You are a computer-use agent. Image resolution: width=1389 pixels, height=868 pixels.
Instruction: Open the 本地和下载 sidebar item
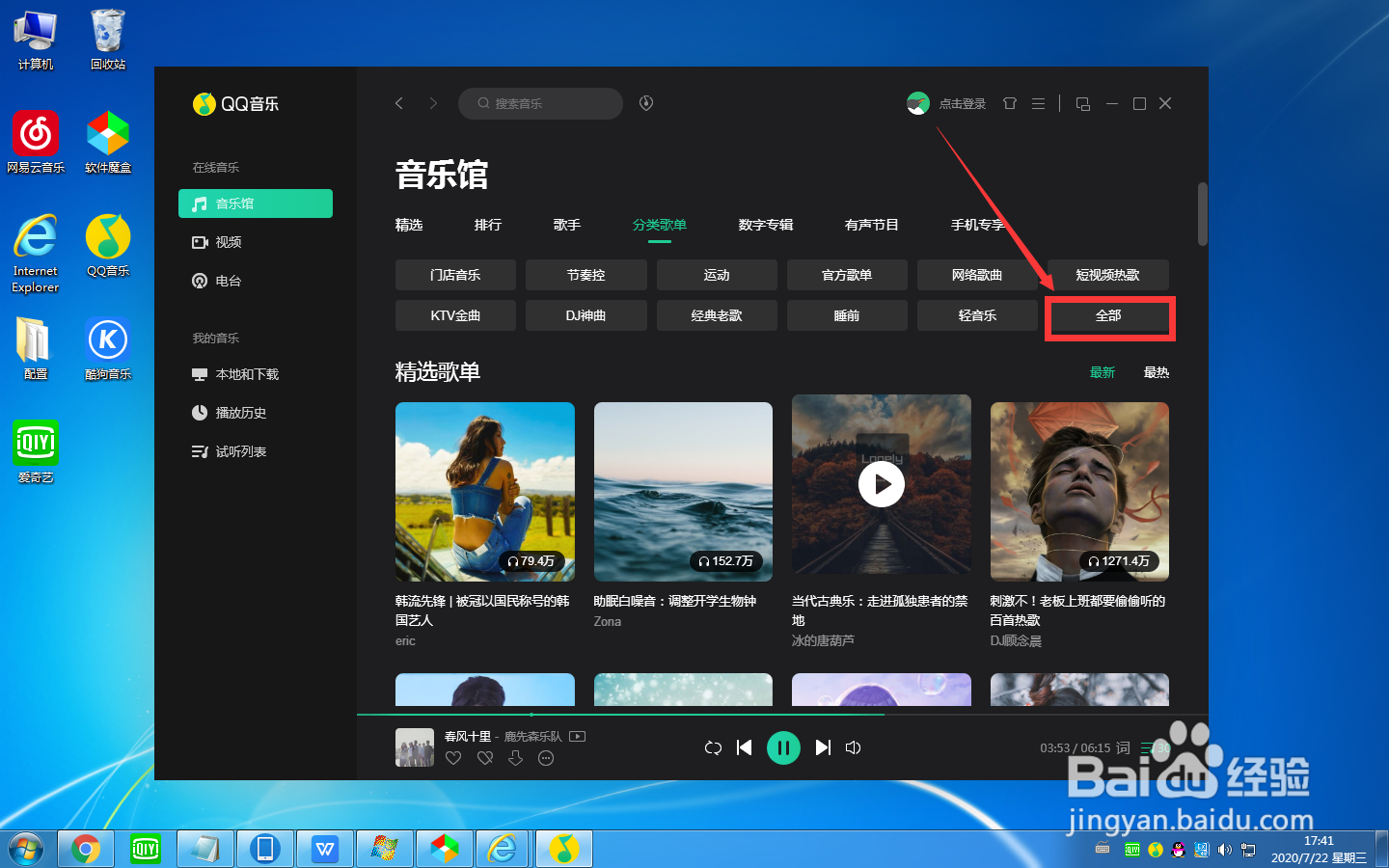click(246, 374)
